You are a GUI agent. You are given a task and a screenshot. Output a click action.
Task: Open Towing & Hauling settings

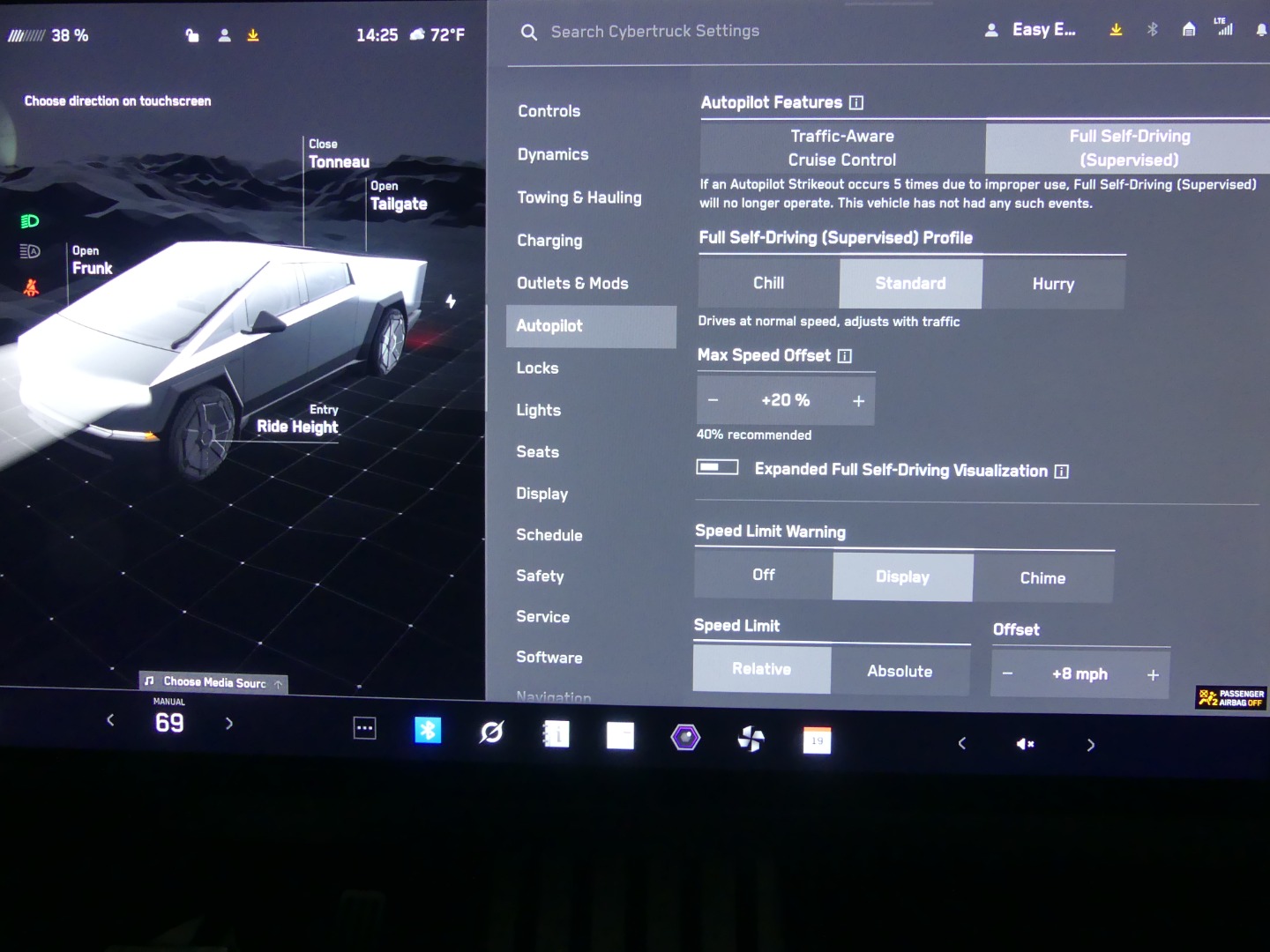point(579,197)
